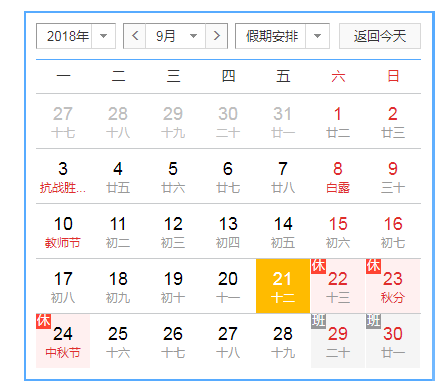Image resolution: width=435 pixels, height=386 pixels.
Task: Select September 28 date
Action: 283,341
